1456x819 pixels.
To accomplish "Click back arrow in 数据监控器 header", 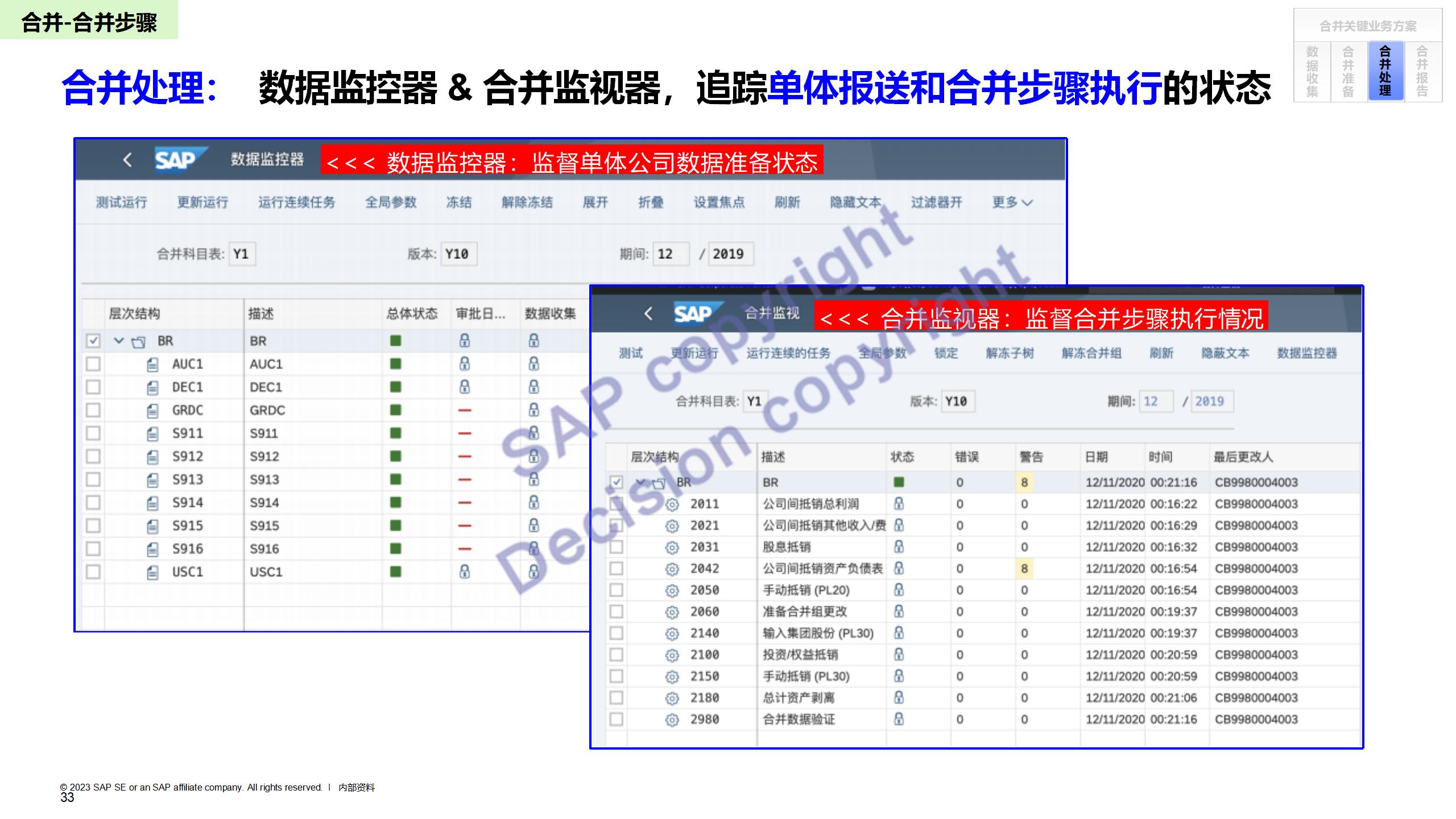I will pyautogui.click(x=127, y=160).
